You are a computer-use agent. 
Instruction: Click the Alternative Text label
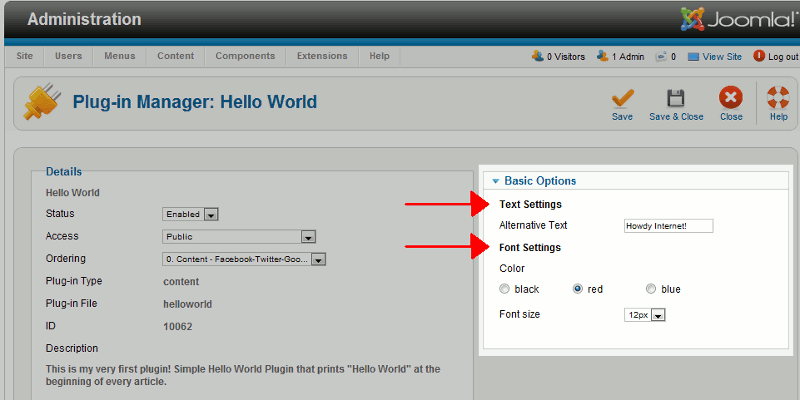(x=533, y=226)
